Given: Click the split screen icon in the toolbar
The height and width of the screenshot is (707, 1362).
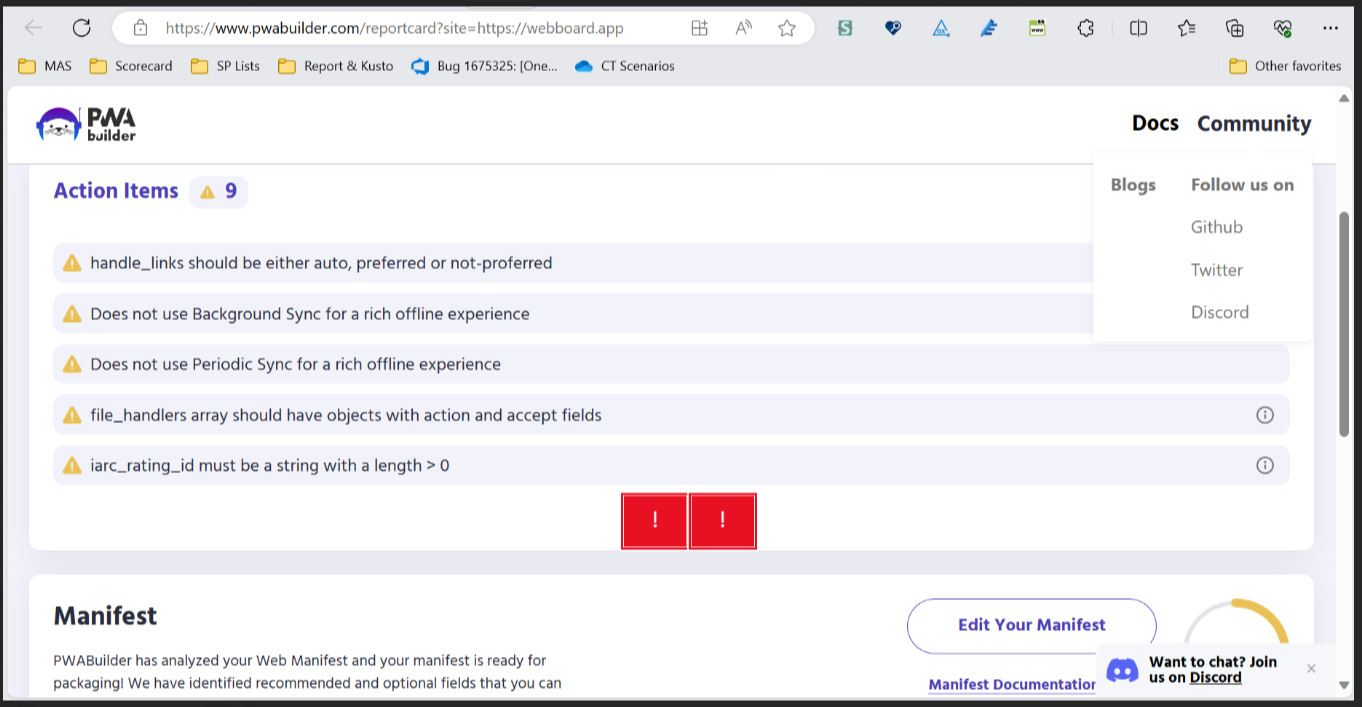Looking at the screenshot, I should tap(1137, 28).
